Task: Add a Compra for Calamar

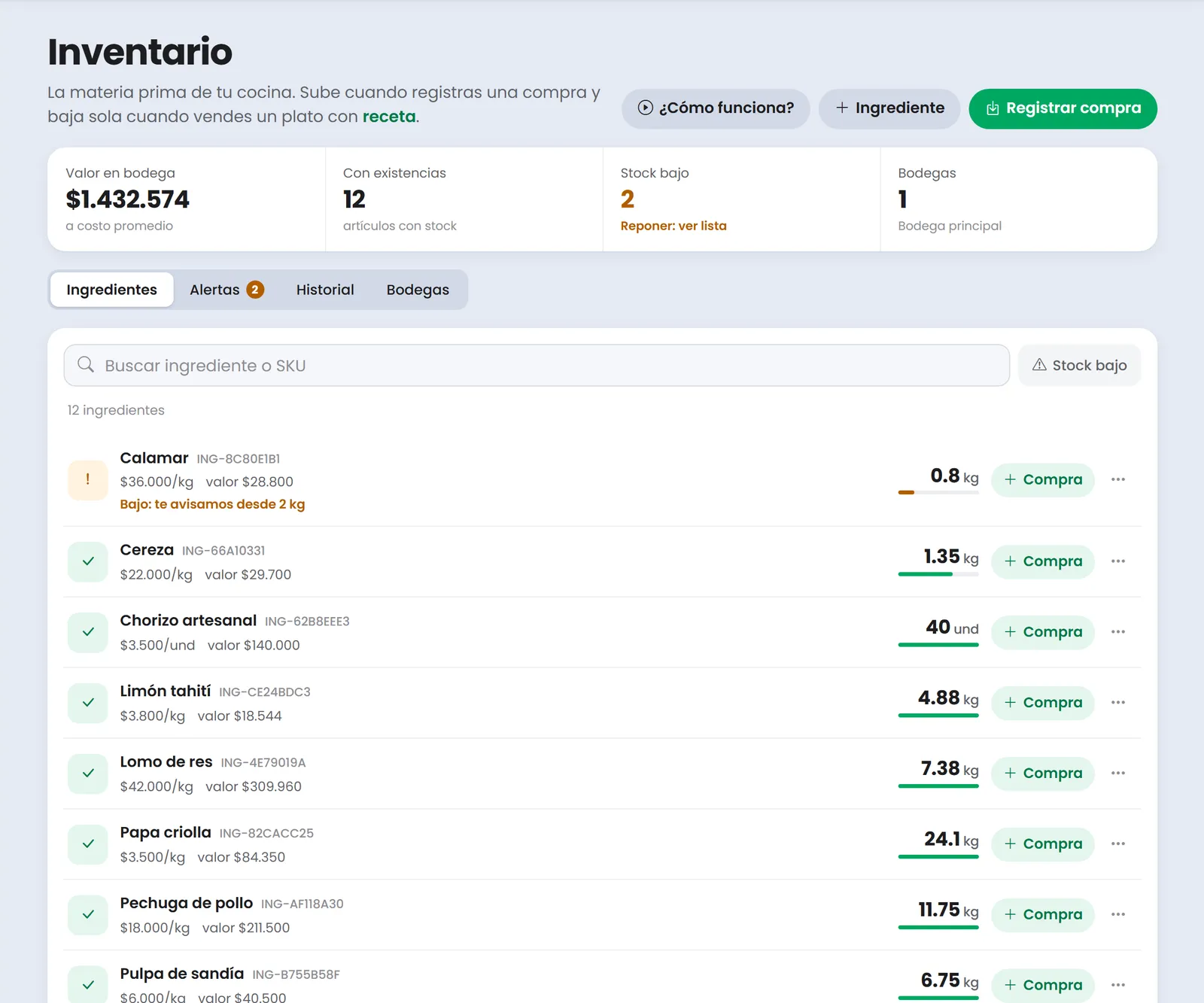Action: click(1042, 480)
